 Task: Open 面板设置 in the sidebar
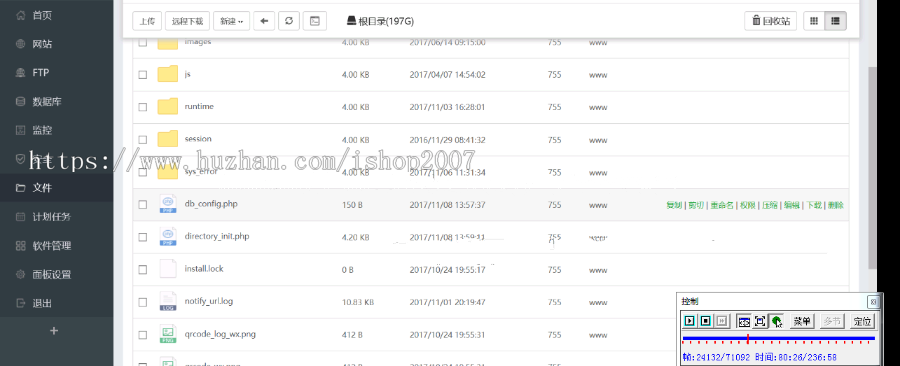pos(56,274)
